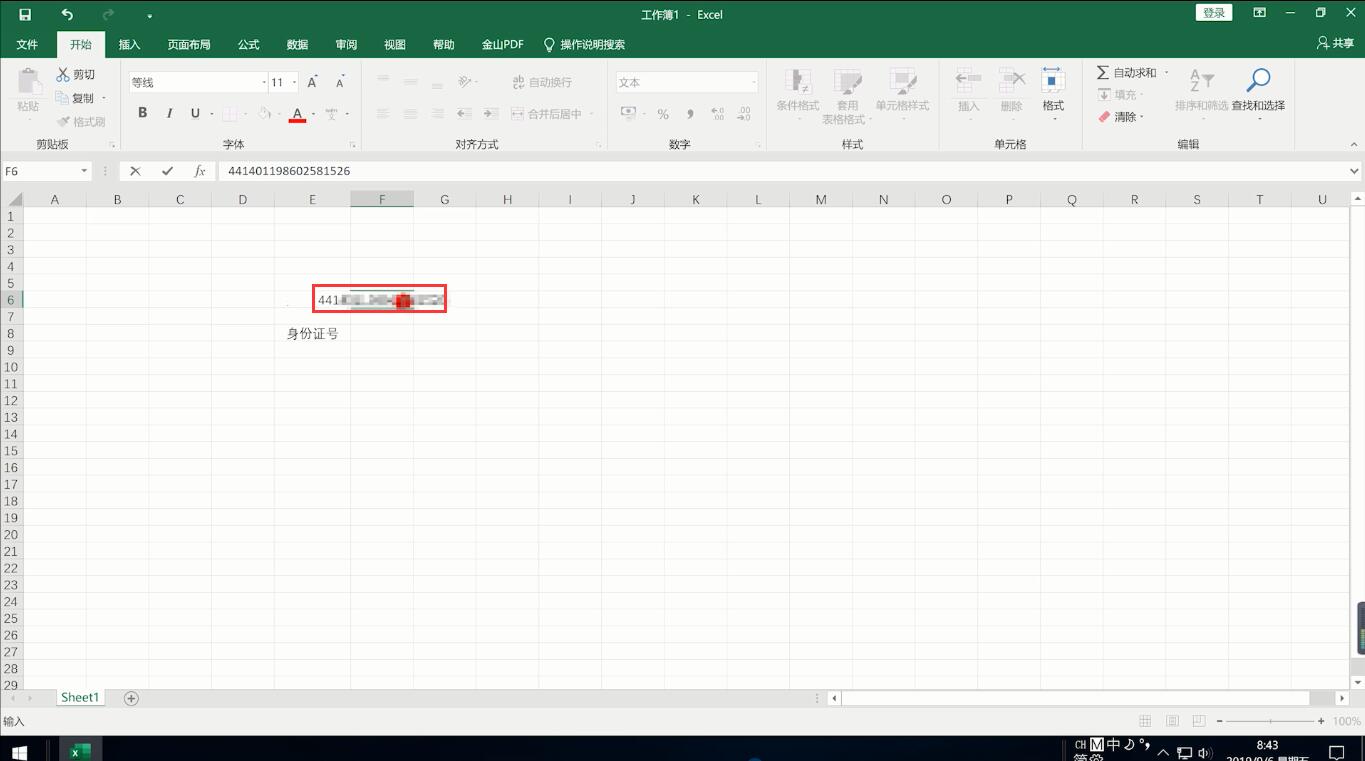
Task: Click the Normal view icon in status bar
Action: pyautogui.click(x=1145, y=721)
